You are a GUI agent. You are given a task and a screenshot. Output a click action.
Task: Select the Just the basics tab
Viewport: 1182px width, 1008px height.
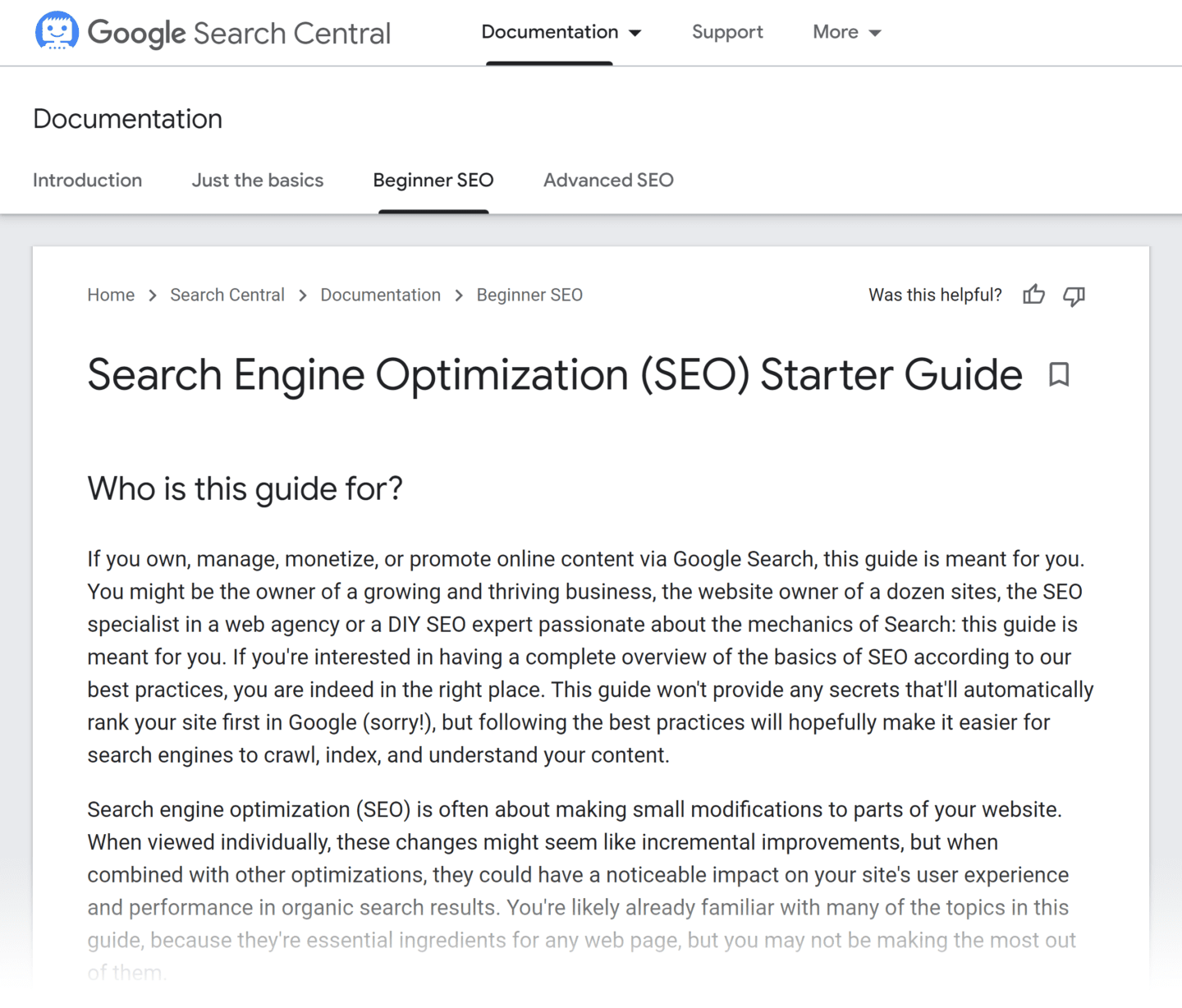click(x=257, y=180)
